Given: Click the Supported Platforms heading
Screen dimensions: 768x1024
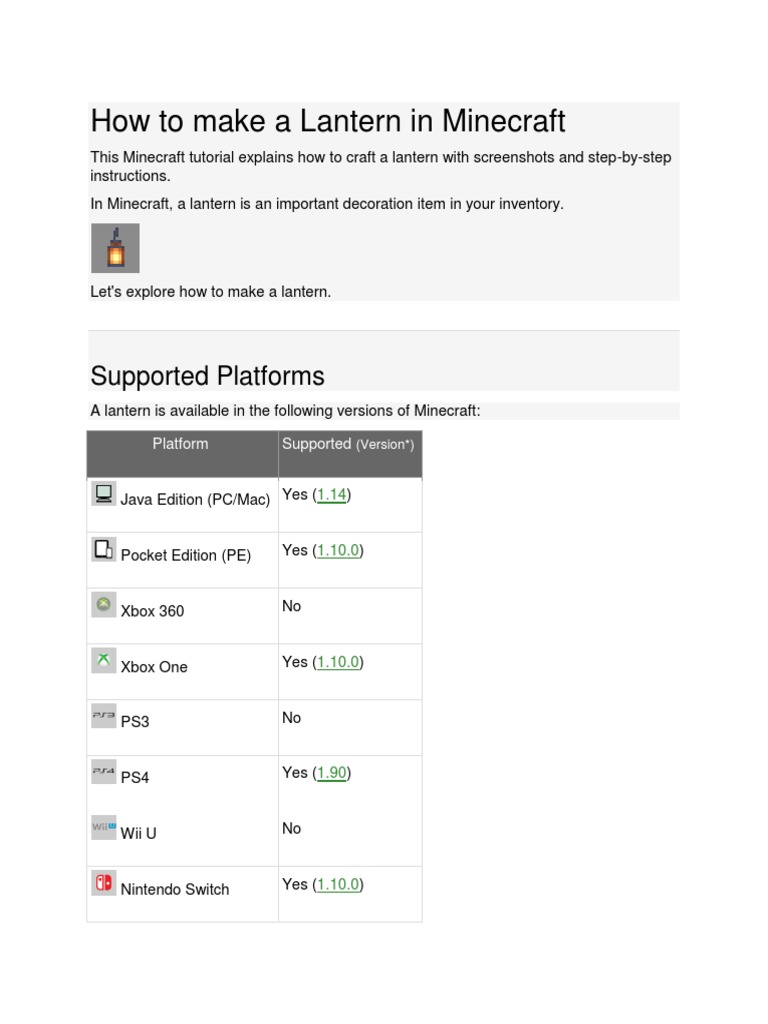Looking at the screenshot, I should click(208, 376).
